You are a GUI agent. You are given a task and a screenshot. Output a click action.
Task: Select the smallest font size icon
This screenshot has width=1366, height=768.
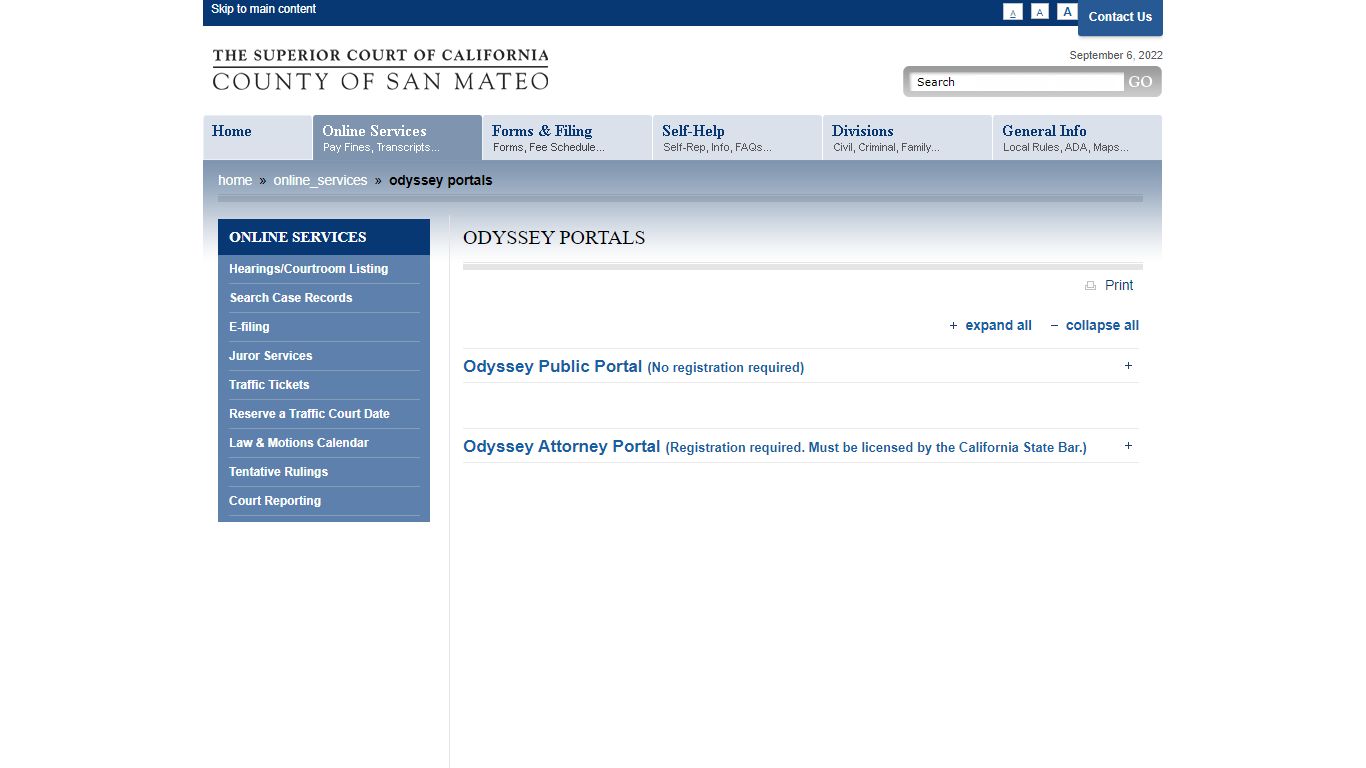(x=1013, y=12)
